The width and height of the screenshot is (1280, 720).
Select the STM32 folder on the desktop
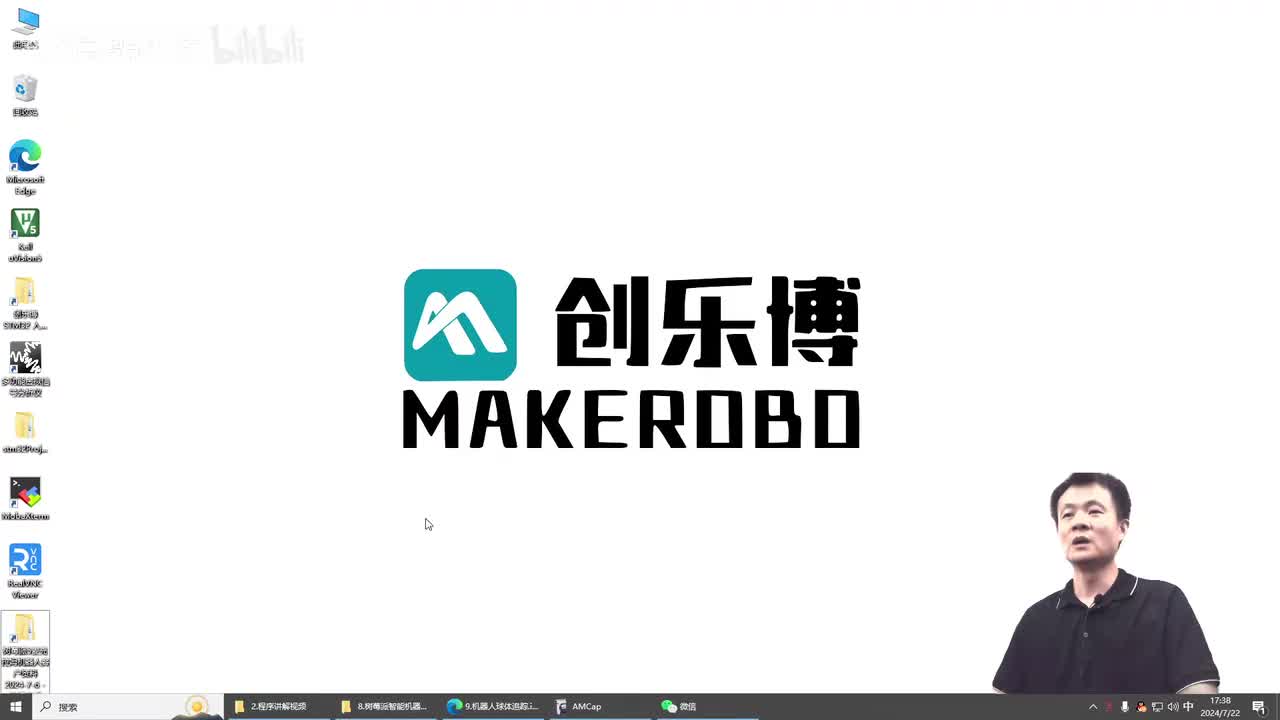[x=25, y=303]
